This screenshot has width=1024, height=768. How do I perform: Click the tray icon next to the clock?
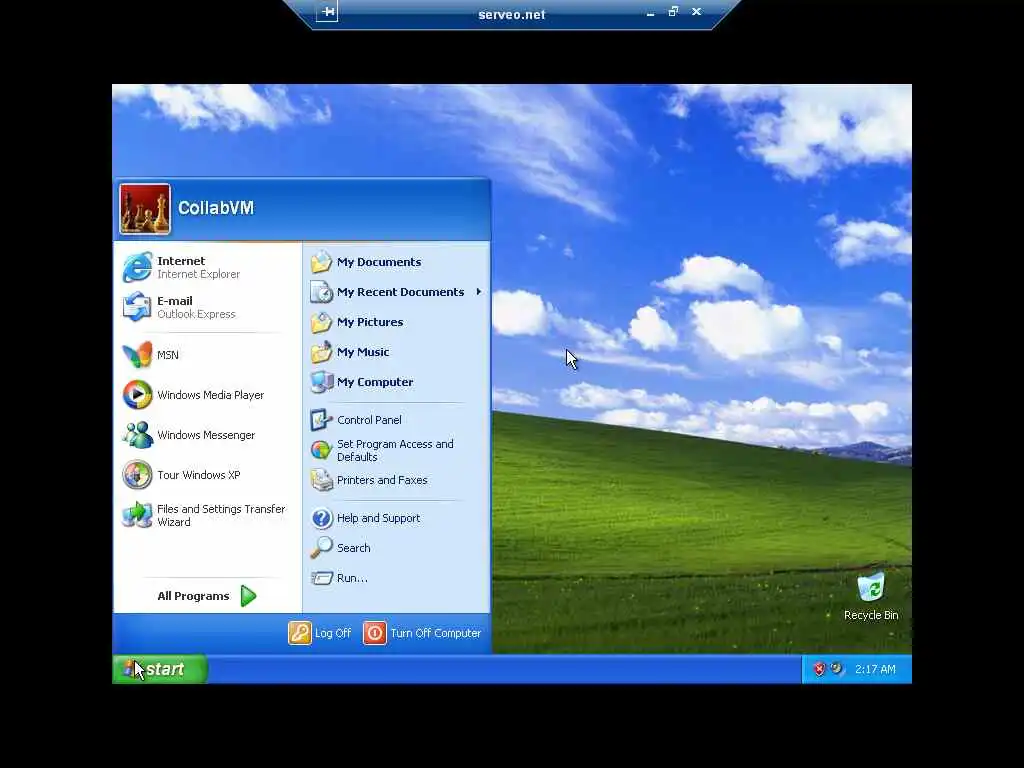point(837,669)
